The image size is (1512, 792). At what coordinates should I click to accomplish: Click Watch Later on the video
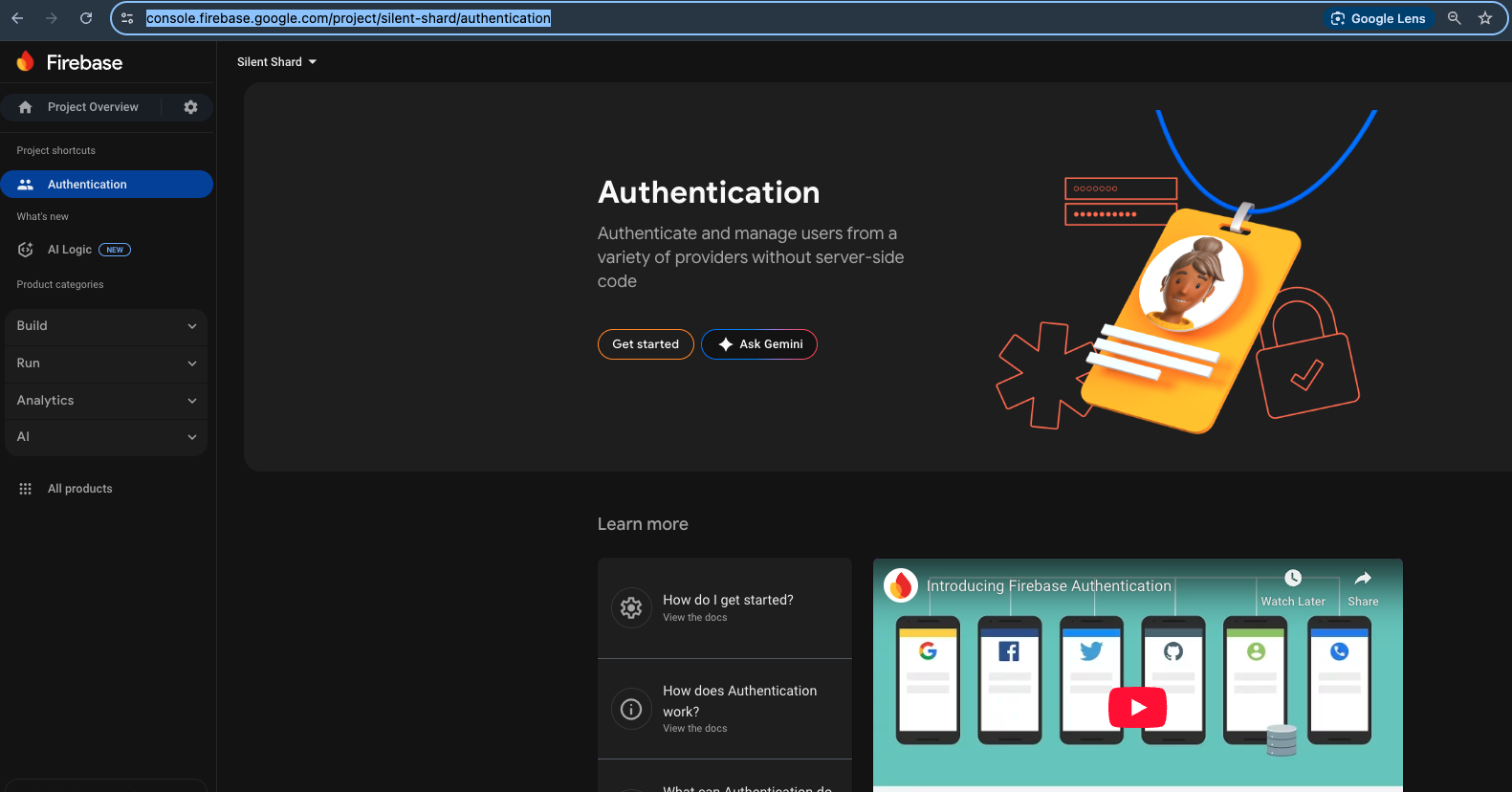point(1293,588)
